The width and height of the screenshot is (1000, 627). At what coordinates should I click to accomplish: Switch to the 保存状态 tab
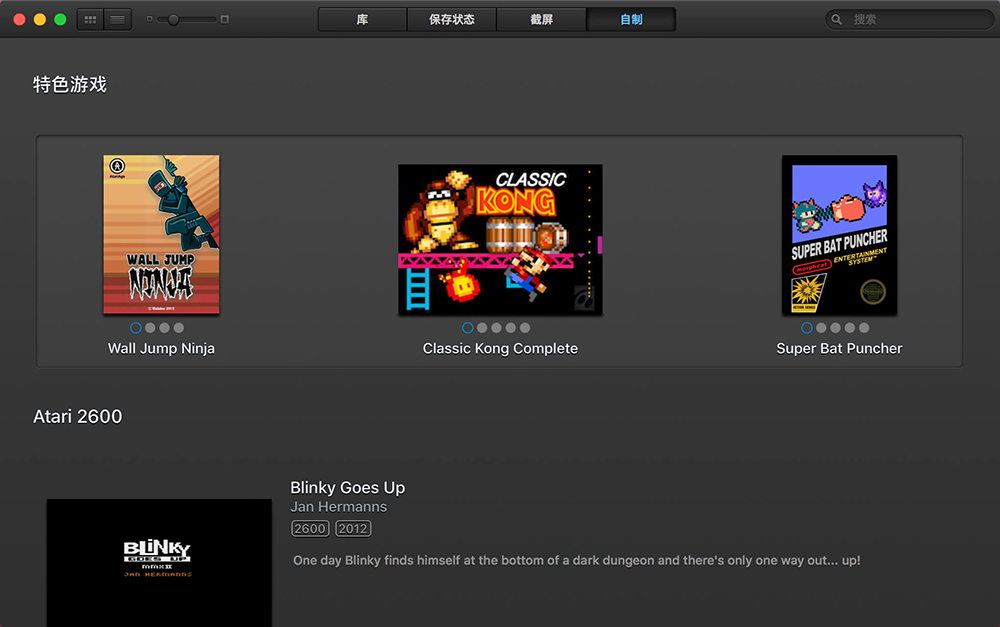pyautogui.click(x=452, y=20)
